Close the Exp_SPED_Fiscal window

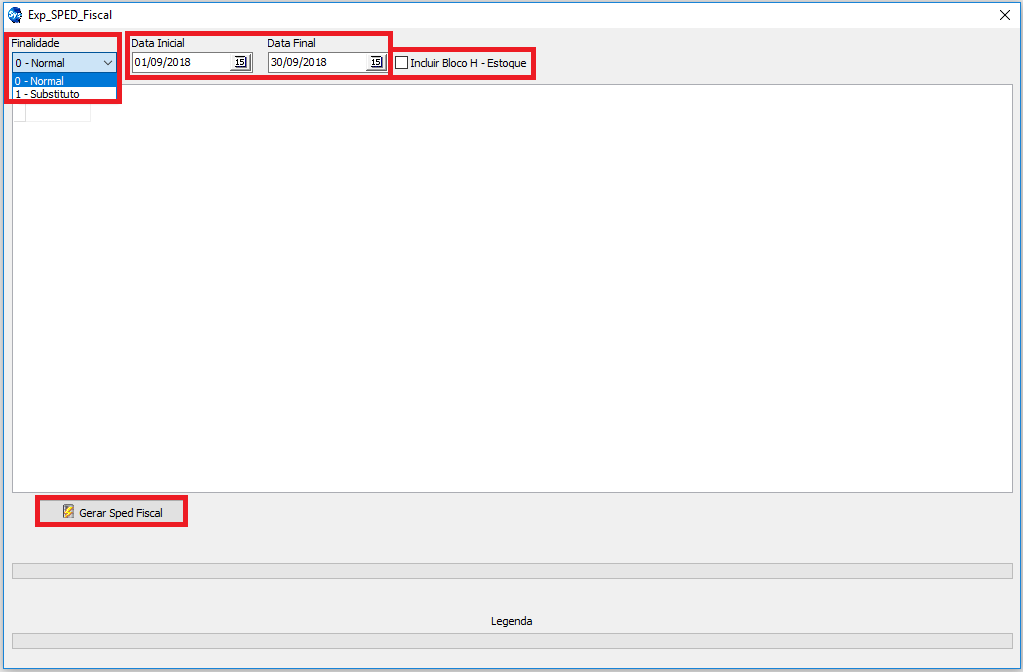pyautogui.click(x=1004, y=15)
